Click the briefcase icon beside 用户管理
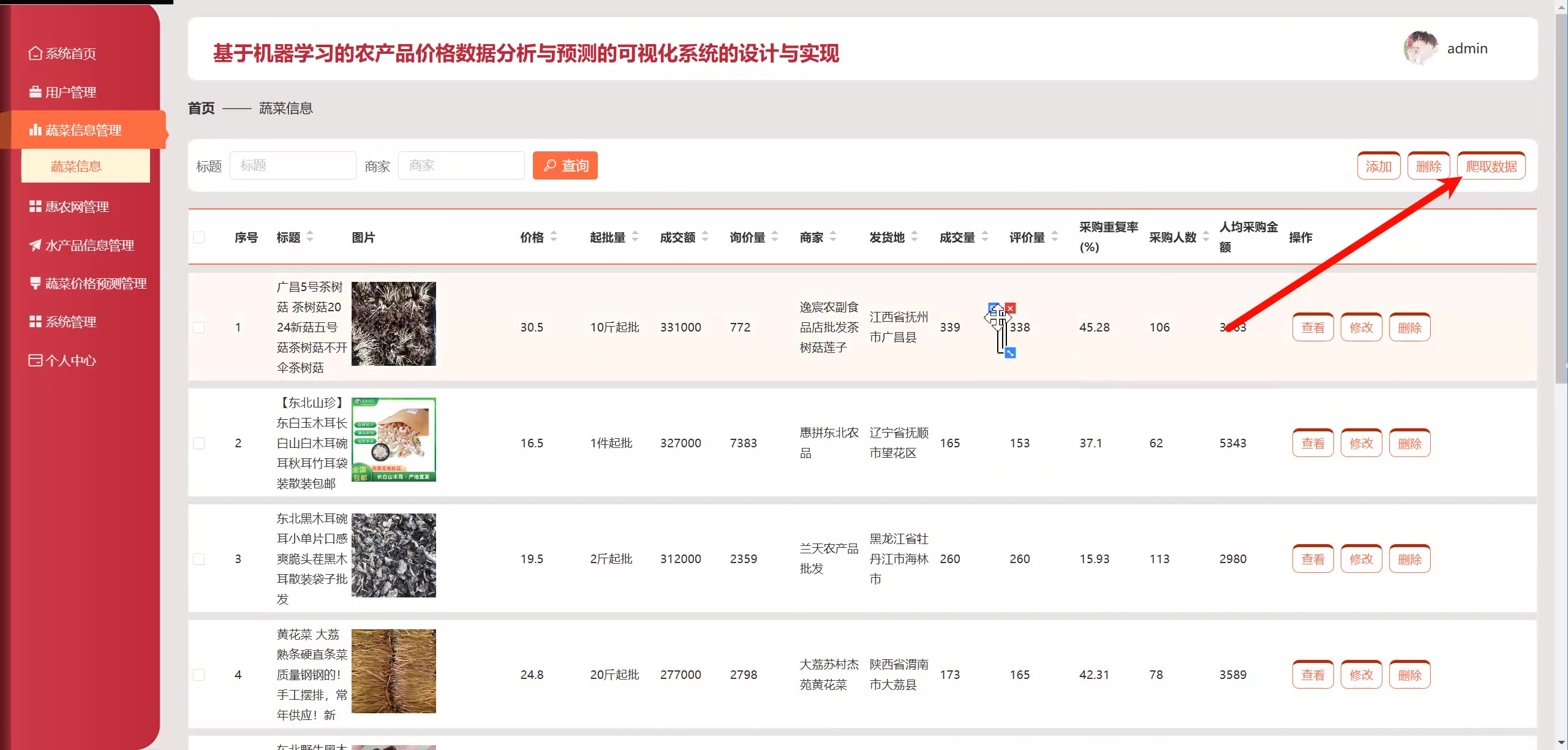 (36, 93)
